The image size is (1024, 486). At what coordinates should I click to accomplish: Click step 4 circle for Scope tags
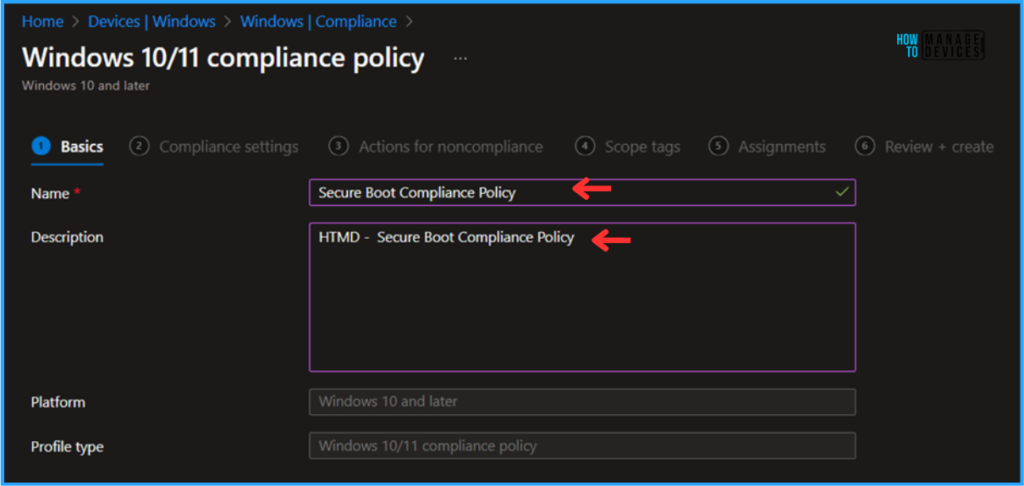pyautogui.click(x=584, y=147)
